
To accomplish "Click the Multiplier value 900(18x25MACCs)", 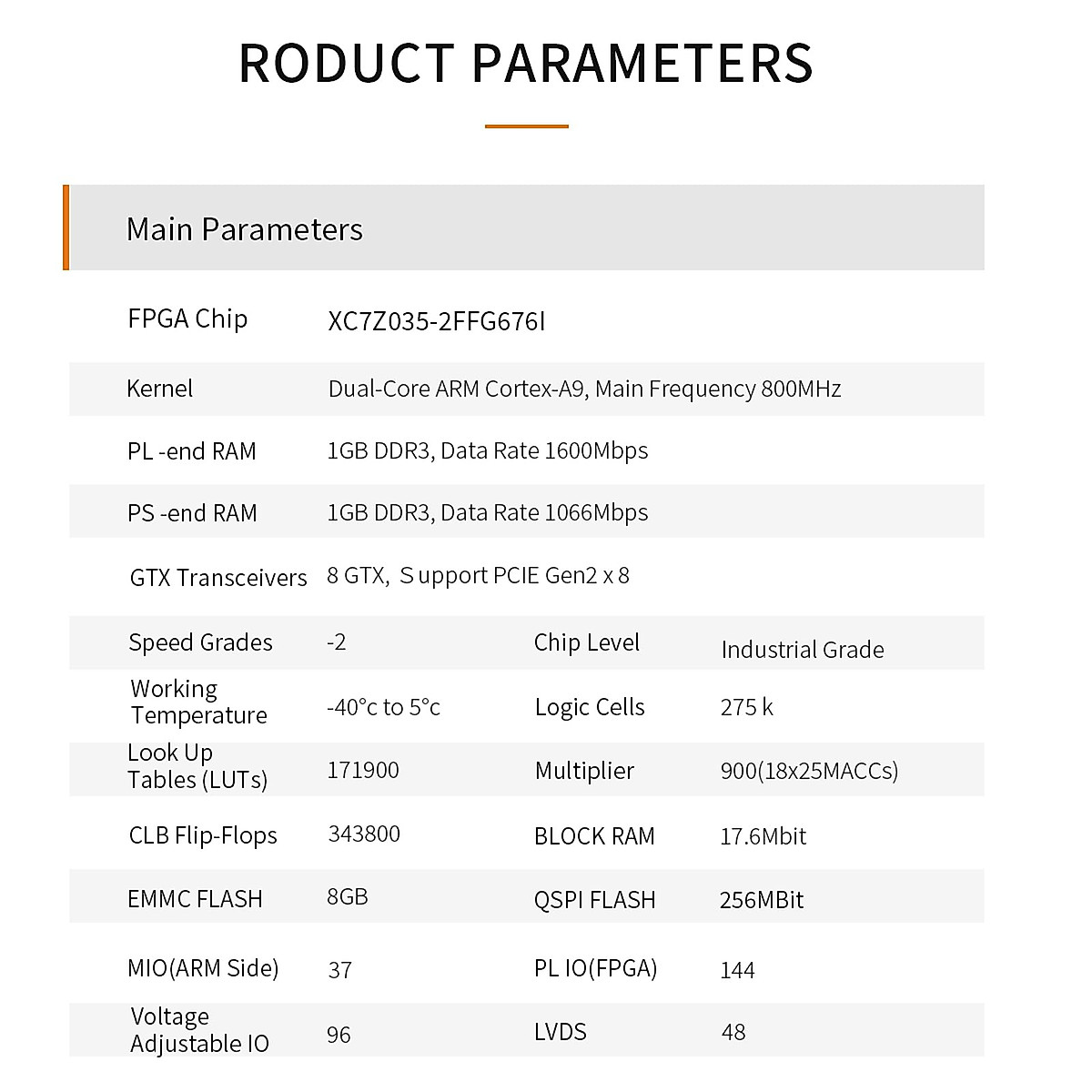I will (809, 771).
